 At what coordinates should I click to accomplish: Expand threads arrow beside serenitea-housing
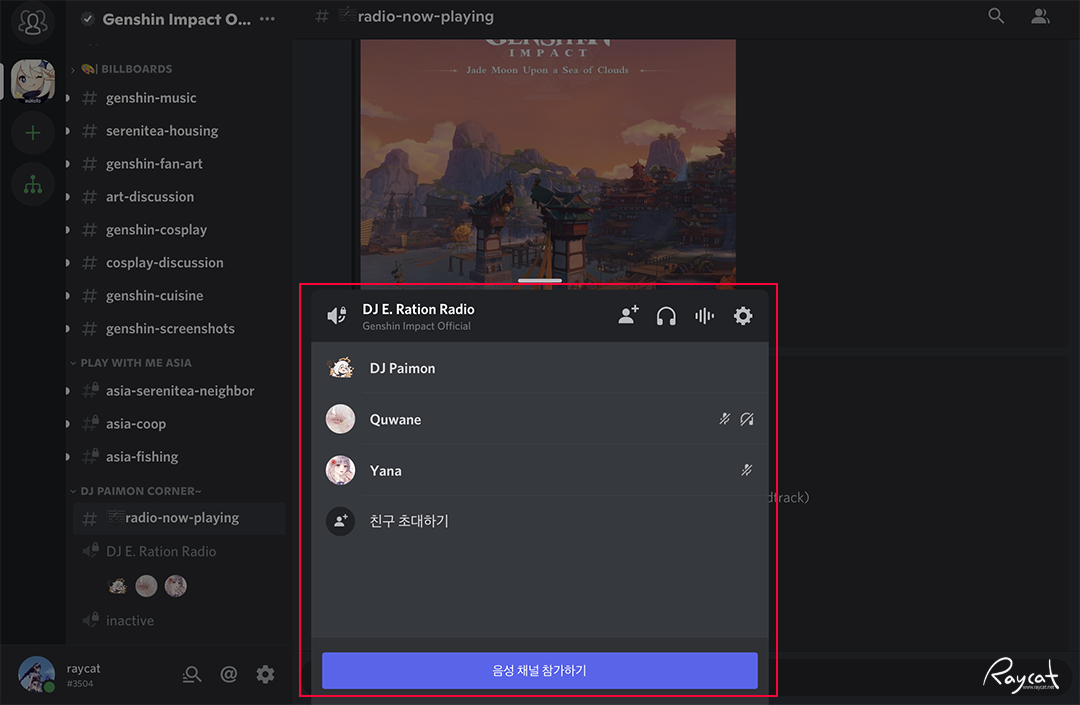tap(68, 131)
